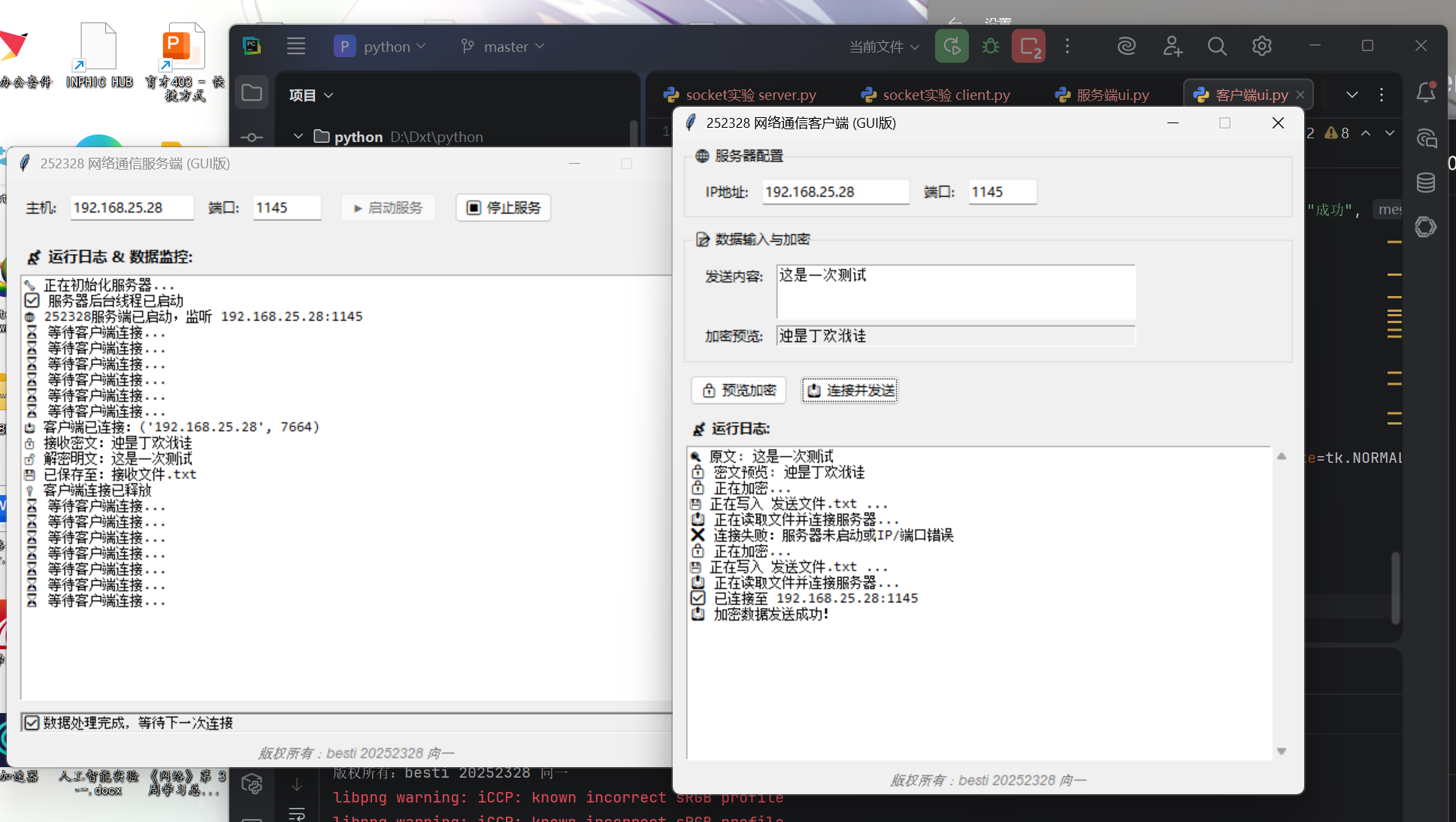1456x822 pixels.
Task: Click the red Stop icon showing 2 processes
Action: tap(1028, 46)
